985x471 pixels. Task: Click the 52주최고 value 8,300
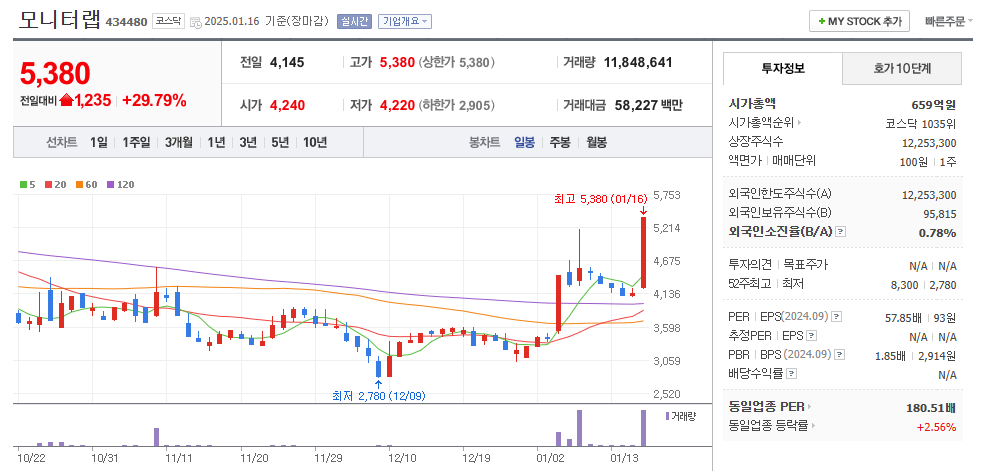click(x=904, y=284)
